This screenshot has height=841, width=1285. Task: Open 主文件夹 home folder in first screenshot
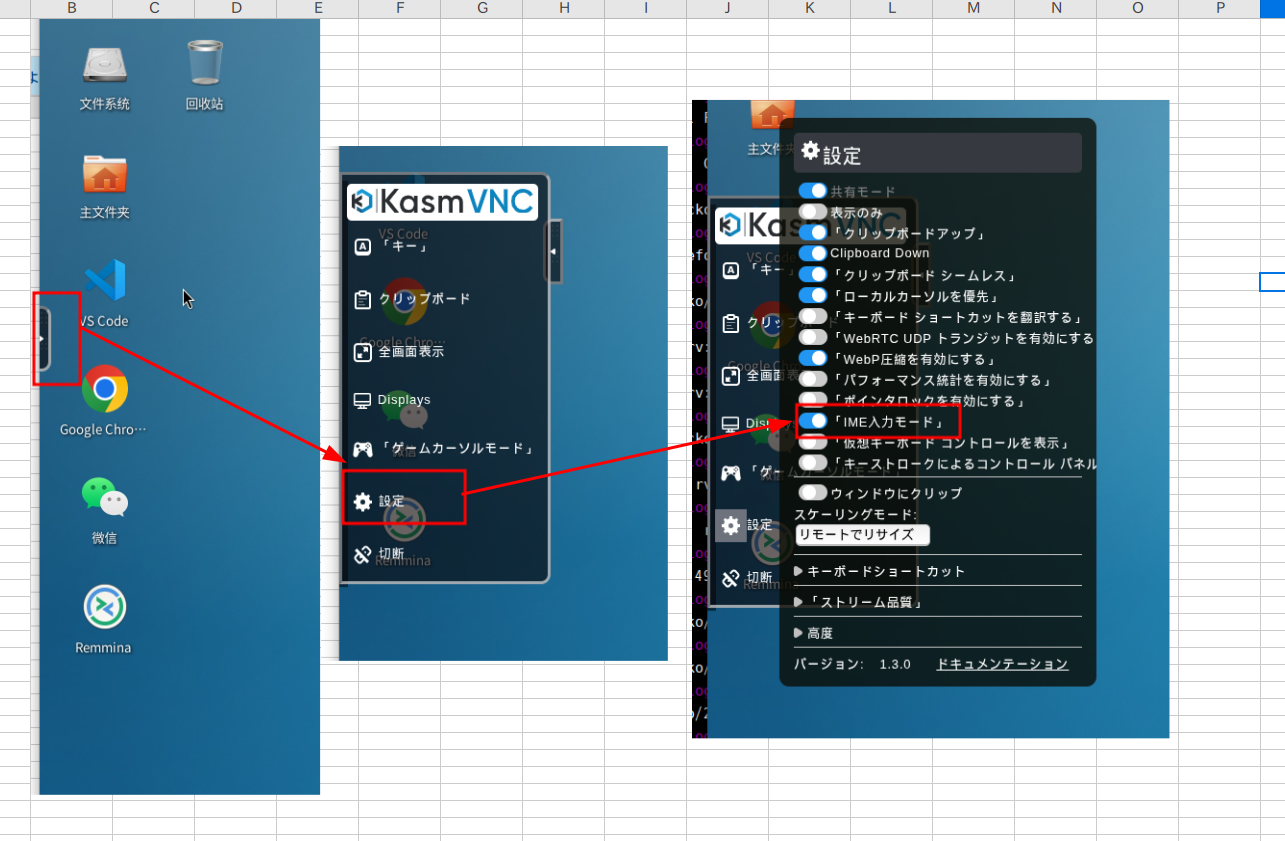point(105,174)
